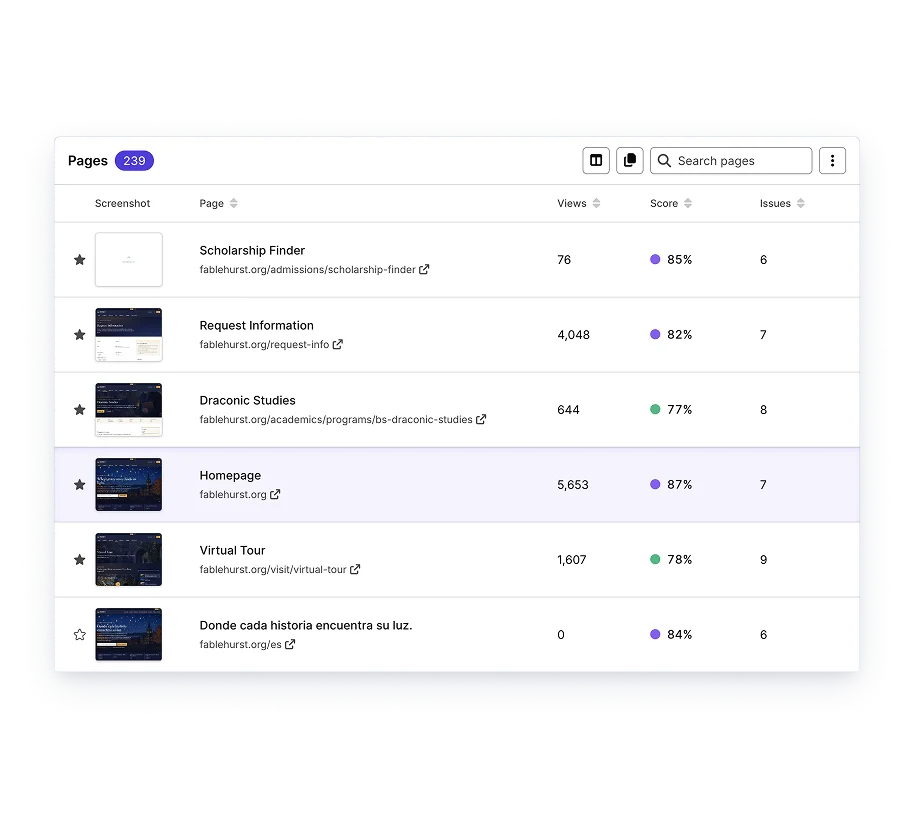914x829 pixels.
Task: Open the Draconic Studies page title
Action: (x=247, y=401)
